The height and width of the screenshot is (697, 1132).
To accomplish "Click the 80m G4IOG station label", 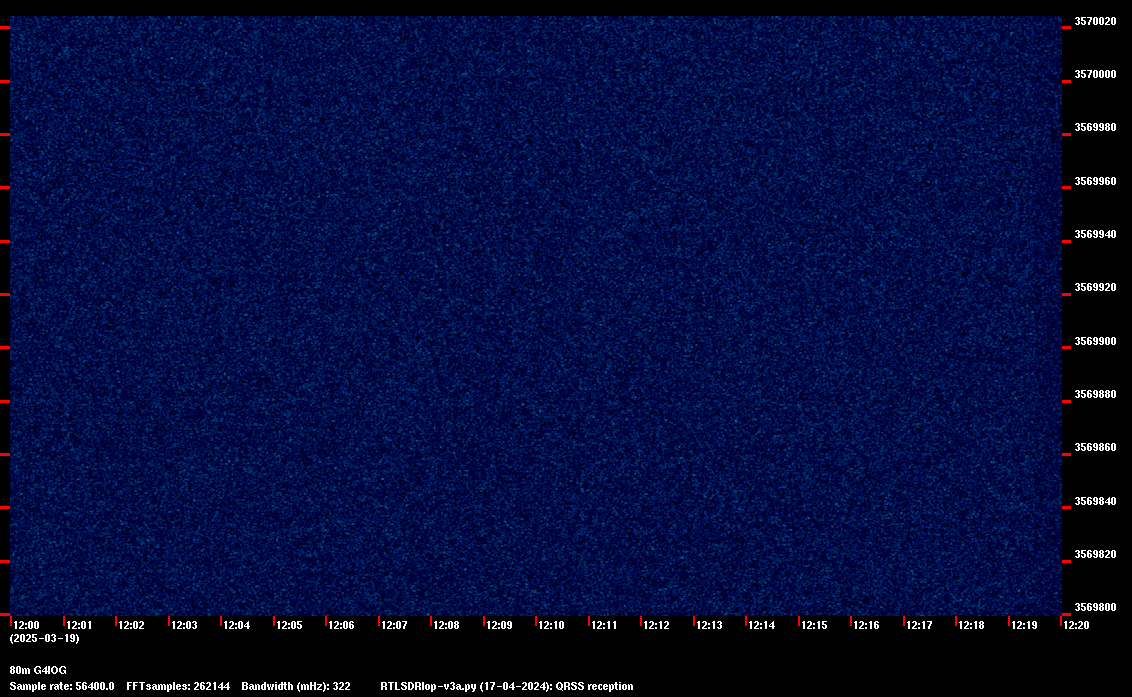I will (38, 670).
